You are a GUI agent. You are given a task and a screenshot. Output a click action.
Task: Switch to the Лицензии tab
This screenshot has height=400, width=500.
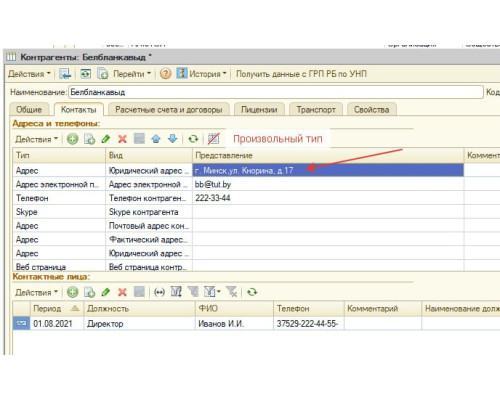tap(259, 109)
